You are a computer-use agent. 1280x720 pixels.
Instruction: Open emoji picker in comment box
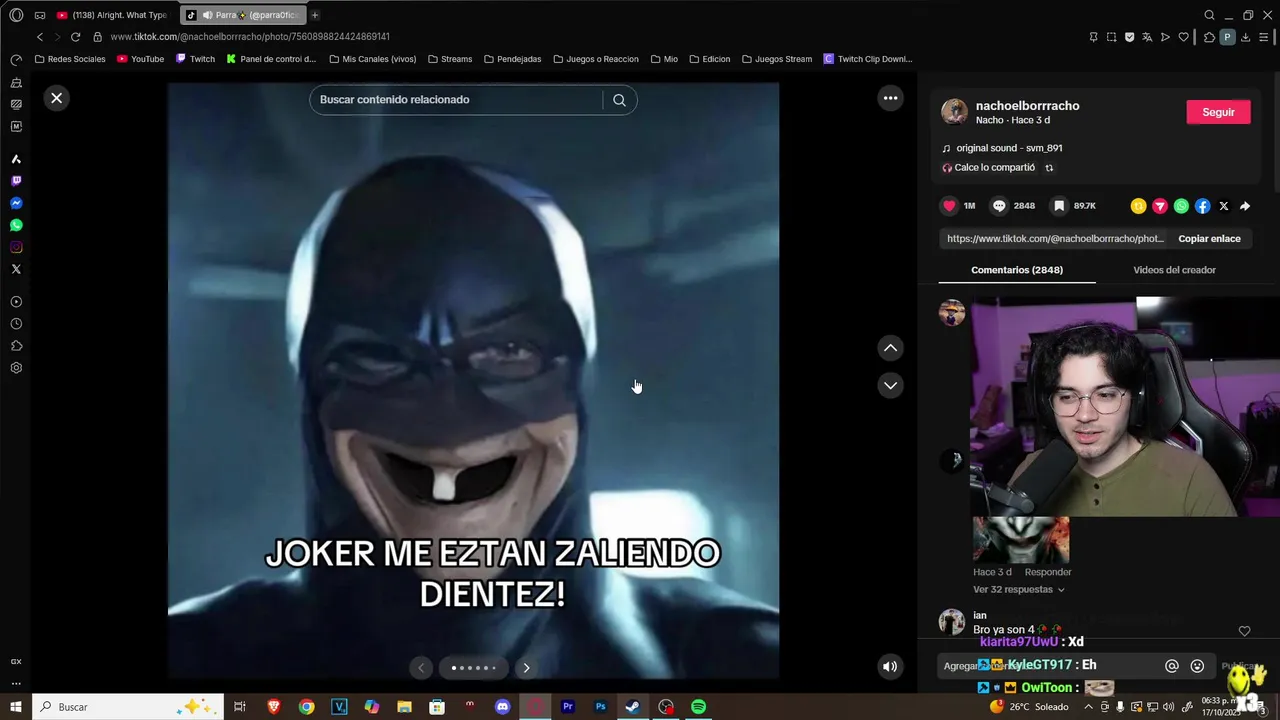[1197, 666]
